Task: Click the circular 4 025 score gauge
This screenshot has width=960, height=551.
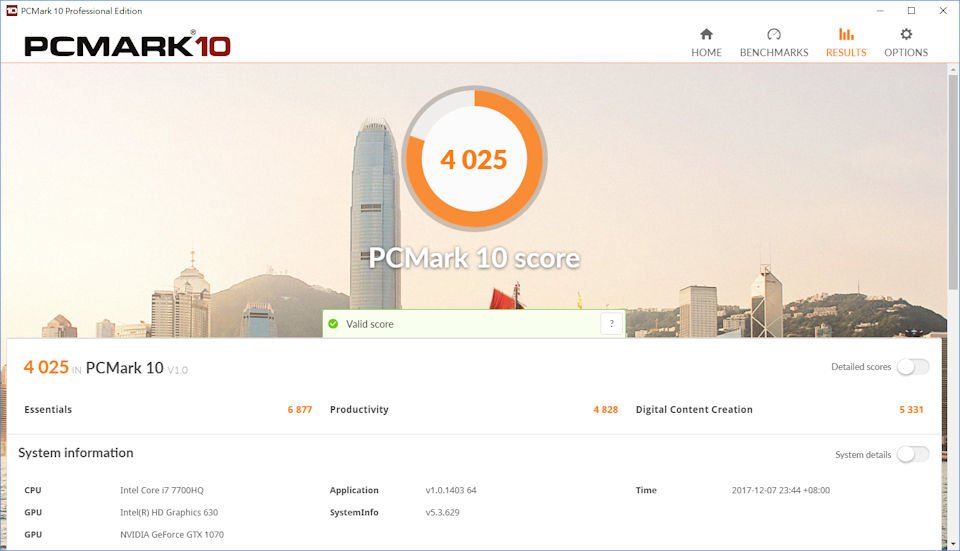Action: pos(474,159)
